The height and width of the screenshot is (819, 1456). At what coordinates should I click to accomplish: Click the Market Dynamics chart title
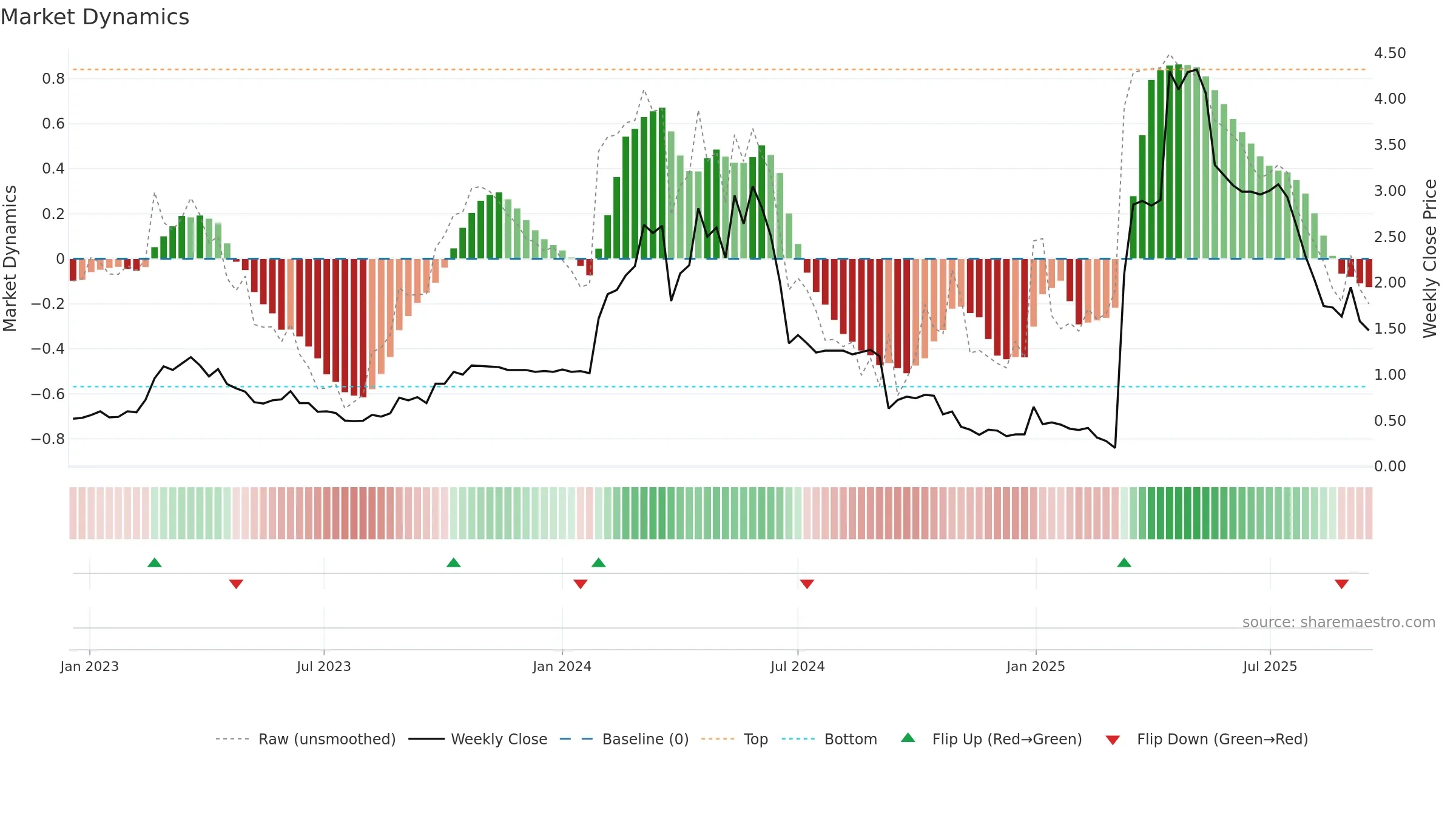click(x=95, y=17)
